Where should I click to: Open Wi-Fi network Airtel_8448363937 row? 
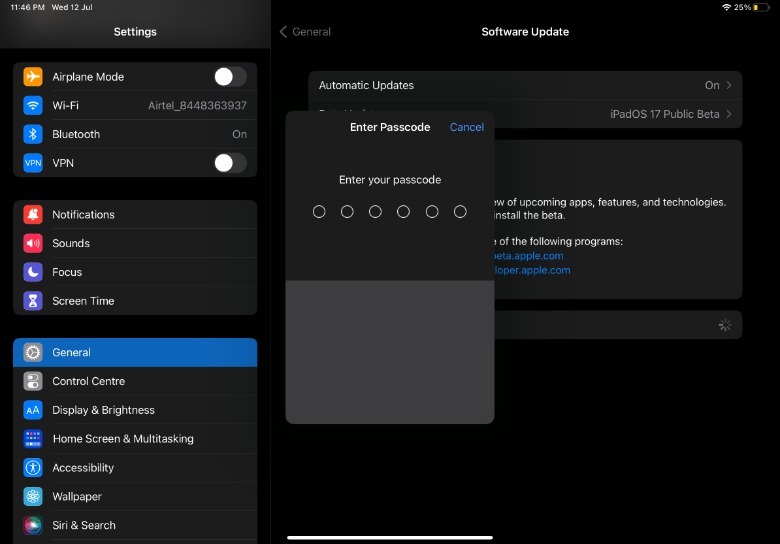135,105
